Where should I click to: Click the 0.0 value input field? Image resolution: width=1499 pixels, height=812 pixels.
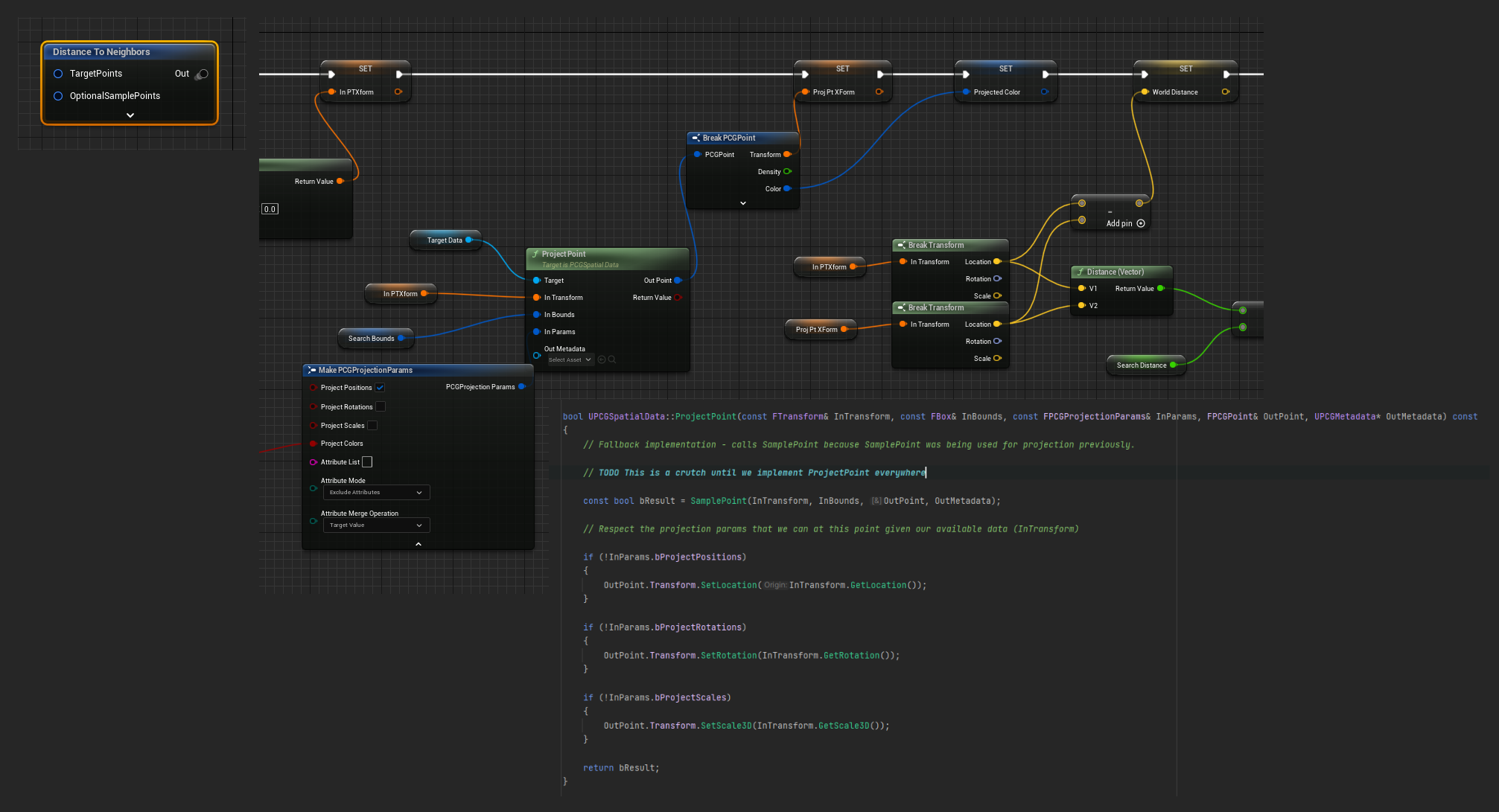coord(270,209)
